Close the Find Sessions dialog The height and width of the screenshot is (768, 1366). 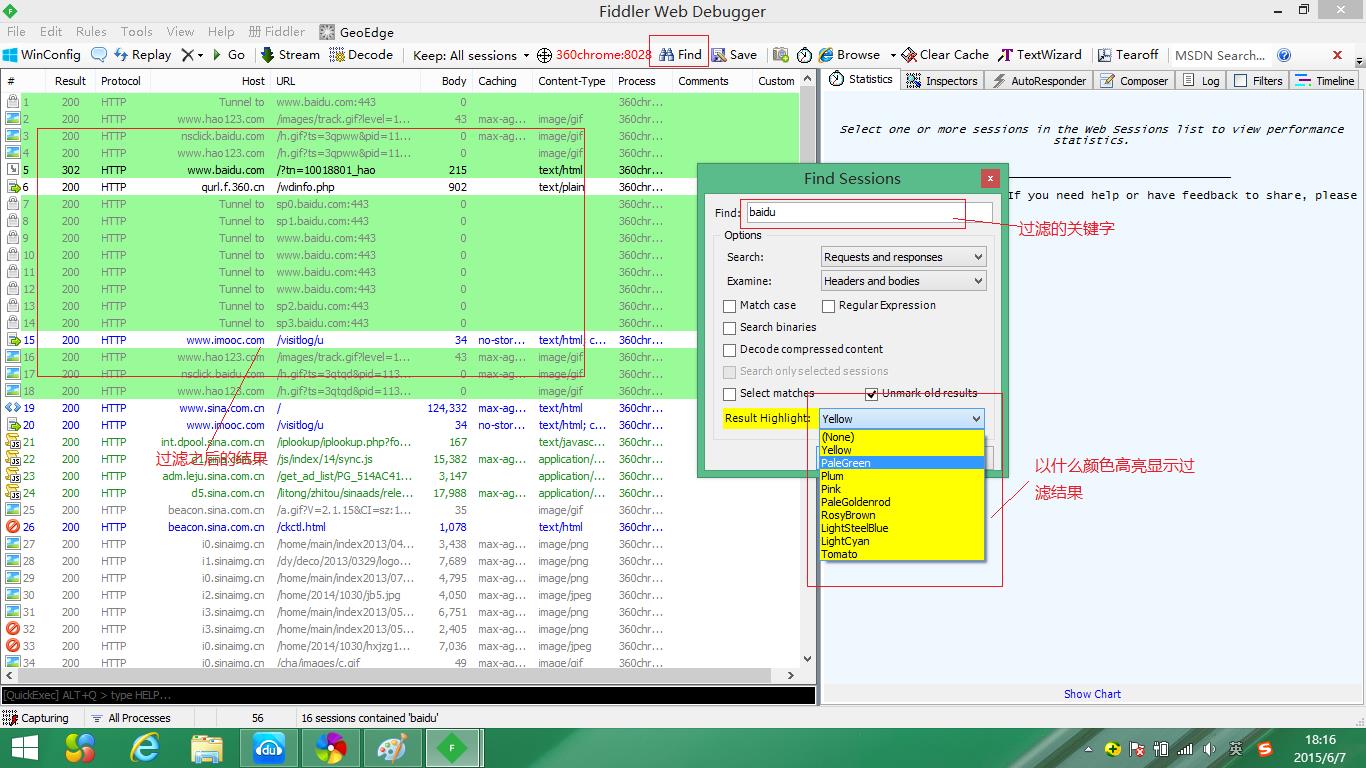tap(990, 178)
